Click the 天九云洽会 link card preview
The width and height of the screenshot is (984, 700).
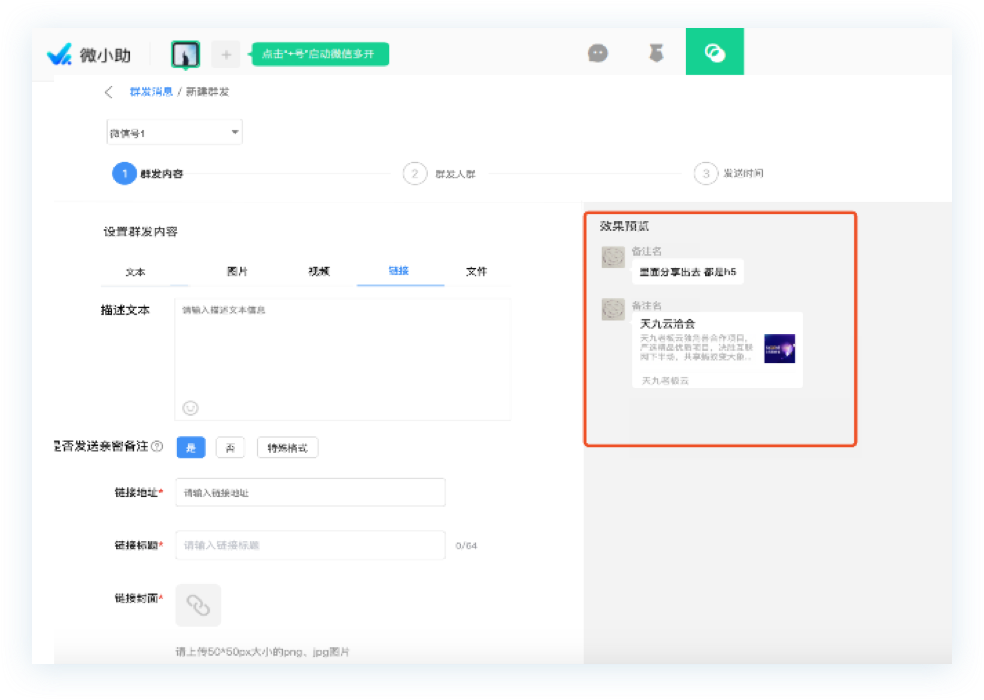pos(716,349)
